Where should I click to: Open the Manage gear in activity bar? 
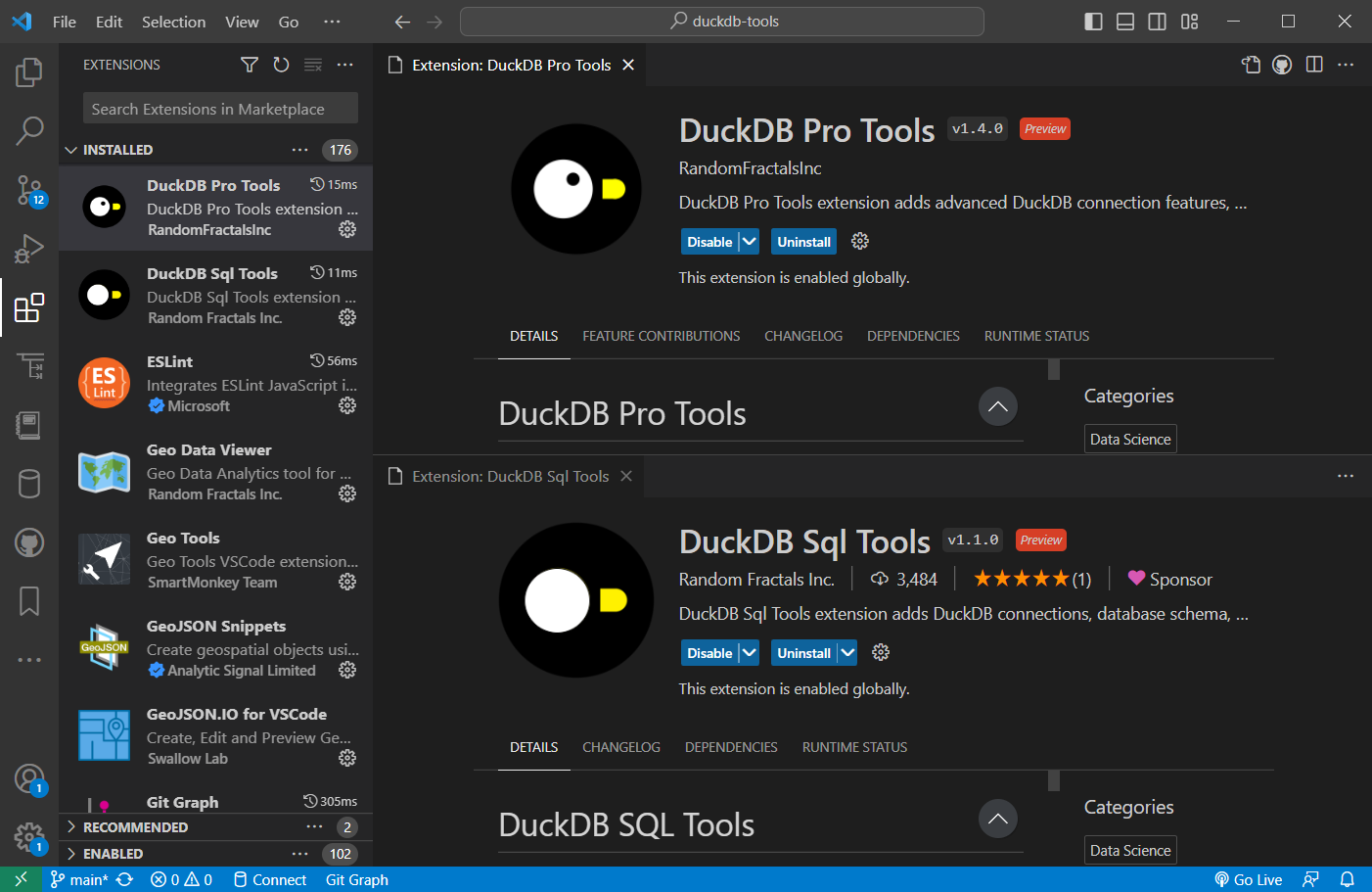point(29,838)
